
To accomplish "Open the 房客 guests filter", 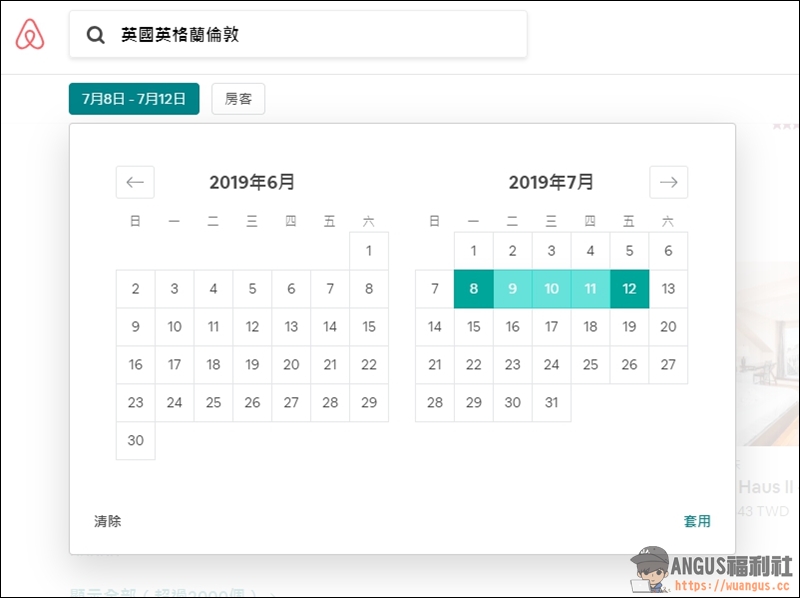I will coord(238,99).
